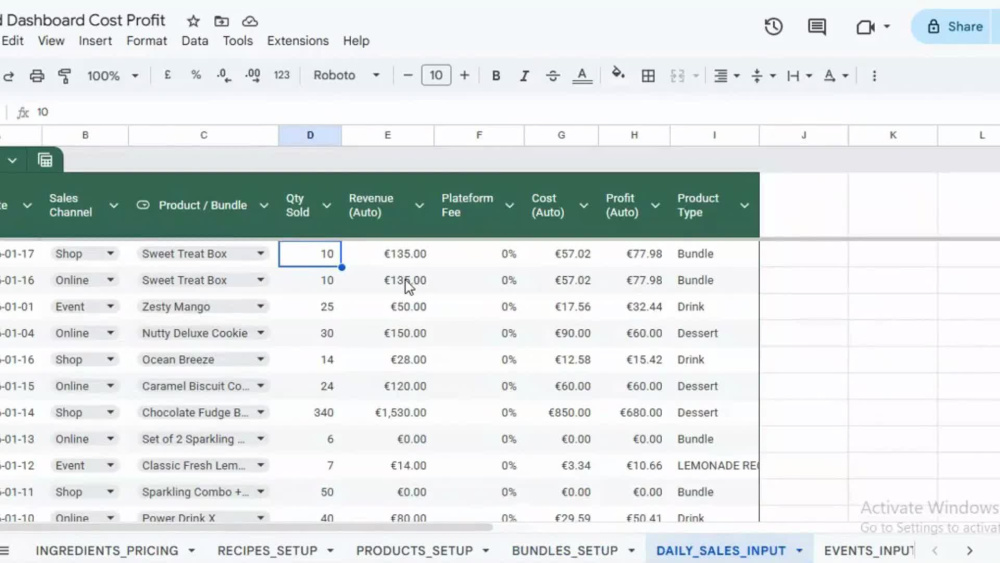The image size is (1000, 563).
Task: Open the comments panel icon
Action: point(817,27)
